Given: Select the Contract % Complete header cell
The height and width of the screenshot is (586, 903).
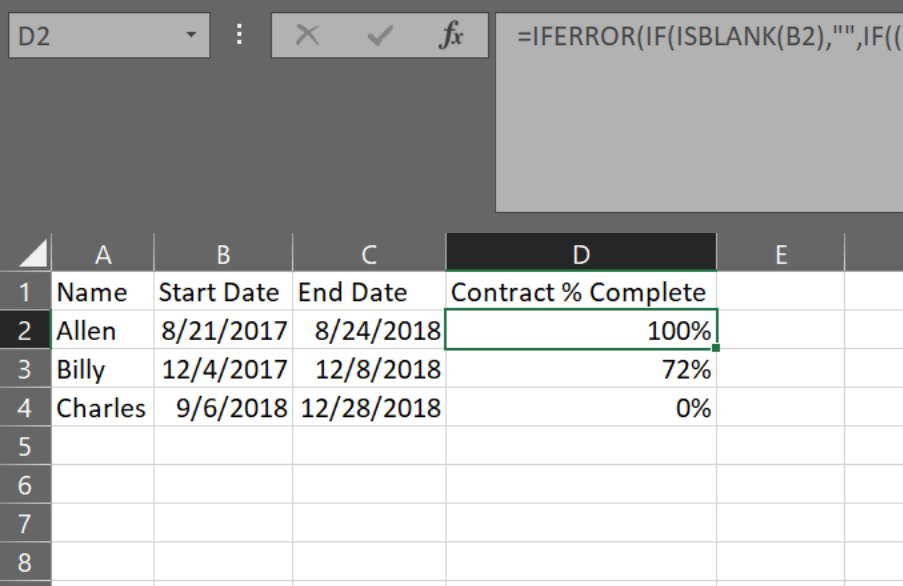Looking at the screenshot, I should pos(581,292).
